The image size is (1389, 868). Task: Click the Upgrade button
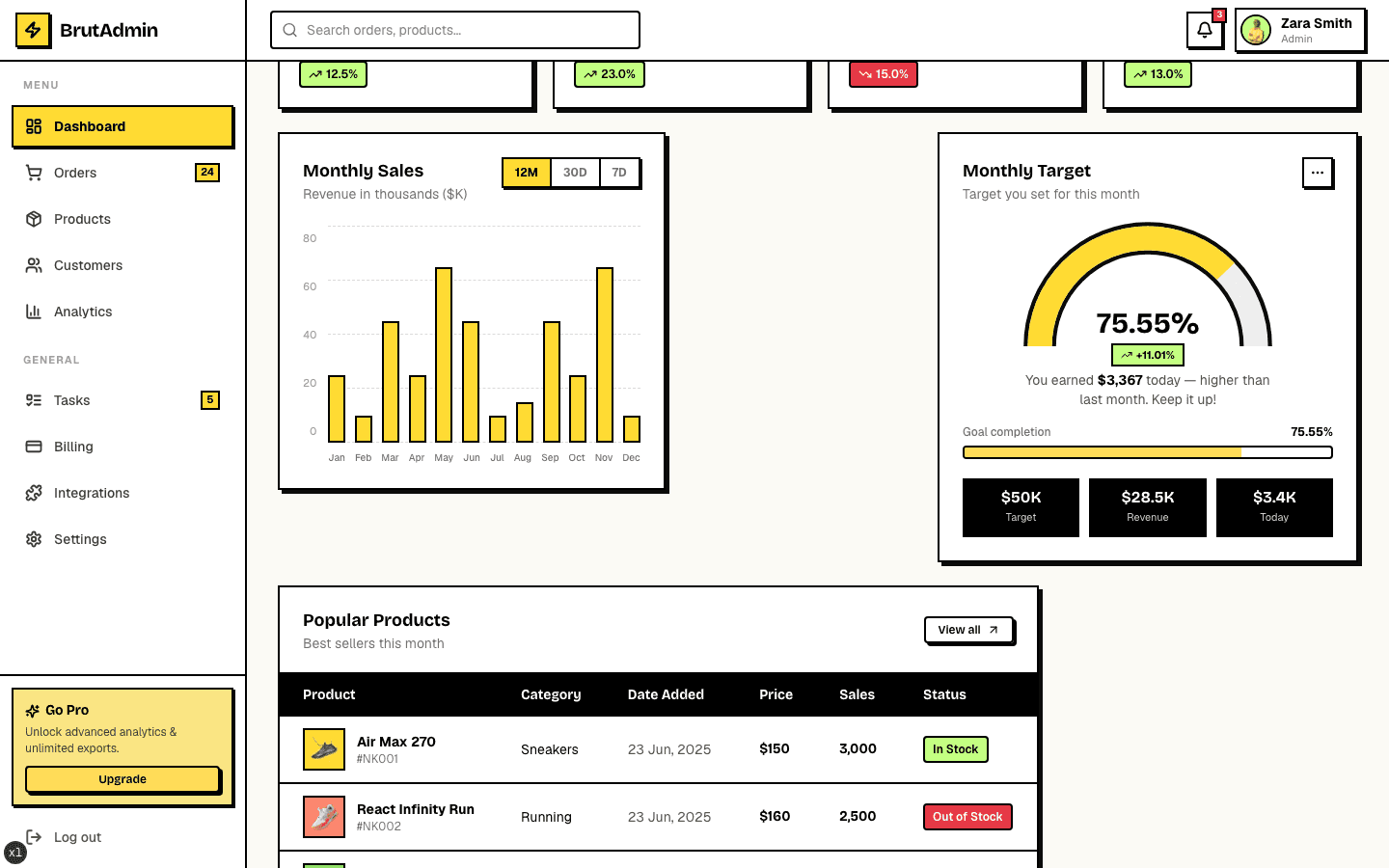[x=123, y=779]
